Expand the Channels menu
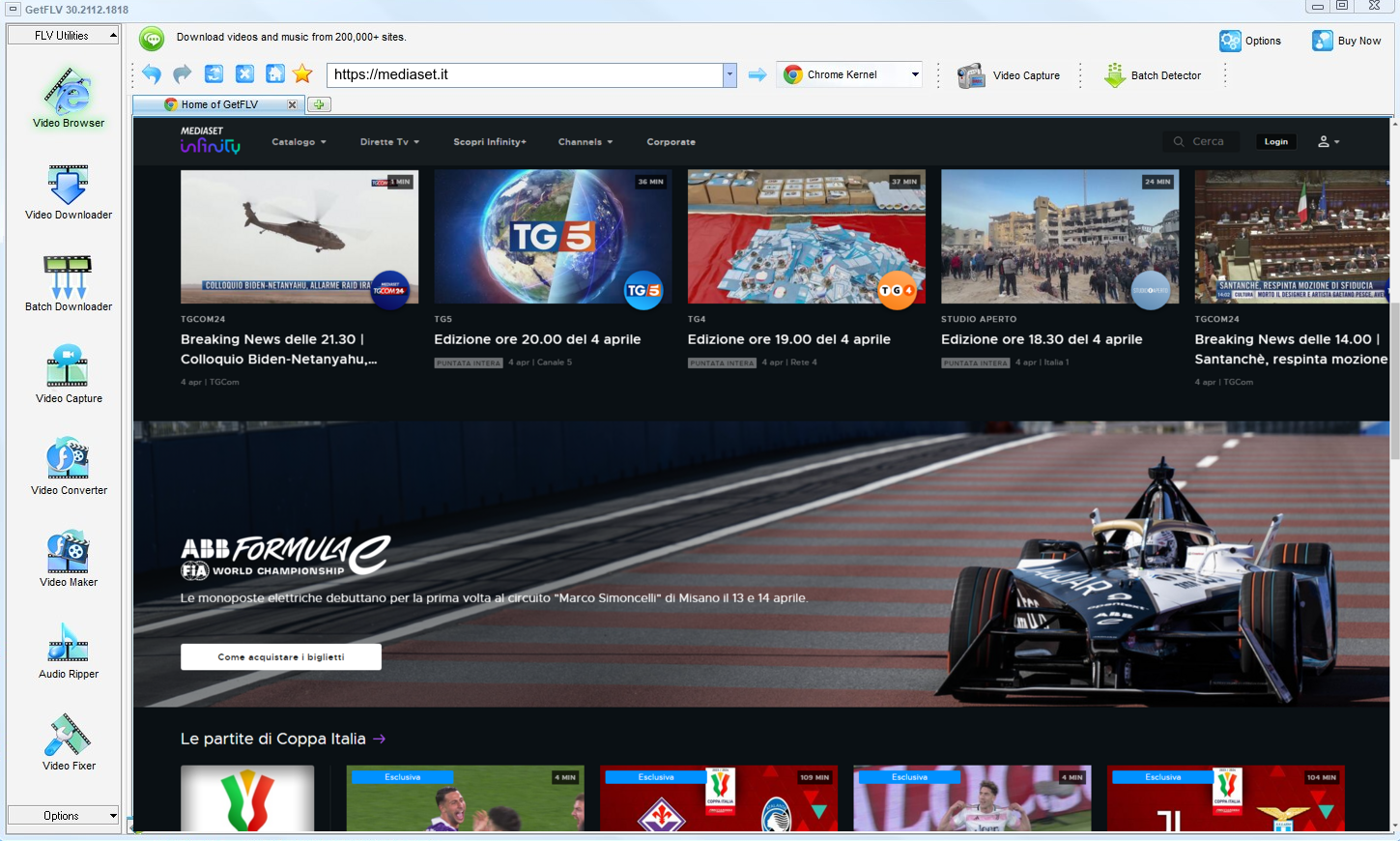Image resolution: width=1400 pixels, height=841 pixels. 586,142
